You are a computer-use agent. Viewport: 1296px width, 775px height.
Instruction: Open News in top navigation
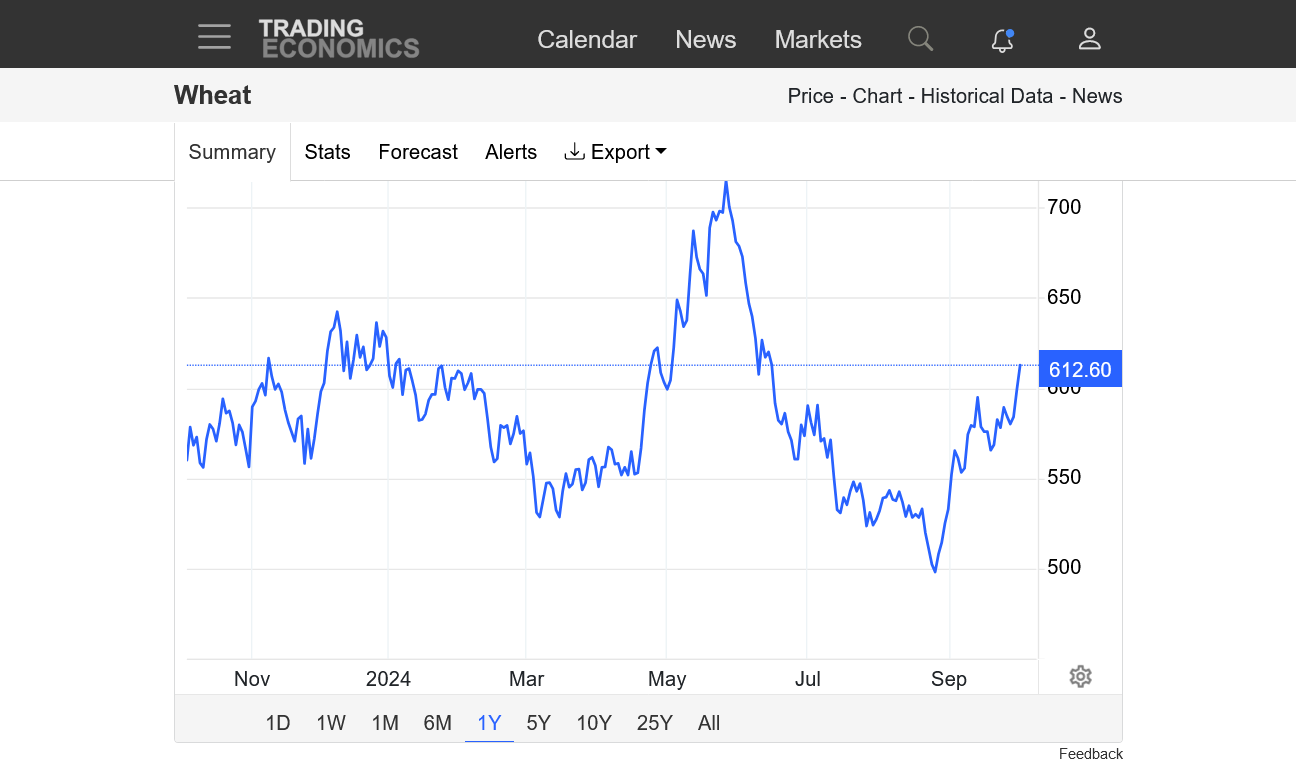705,40
